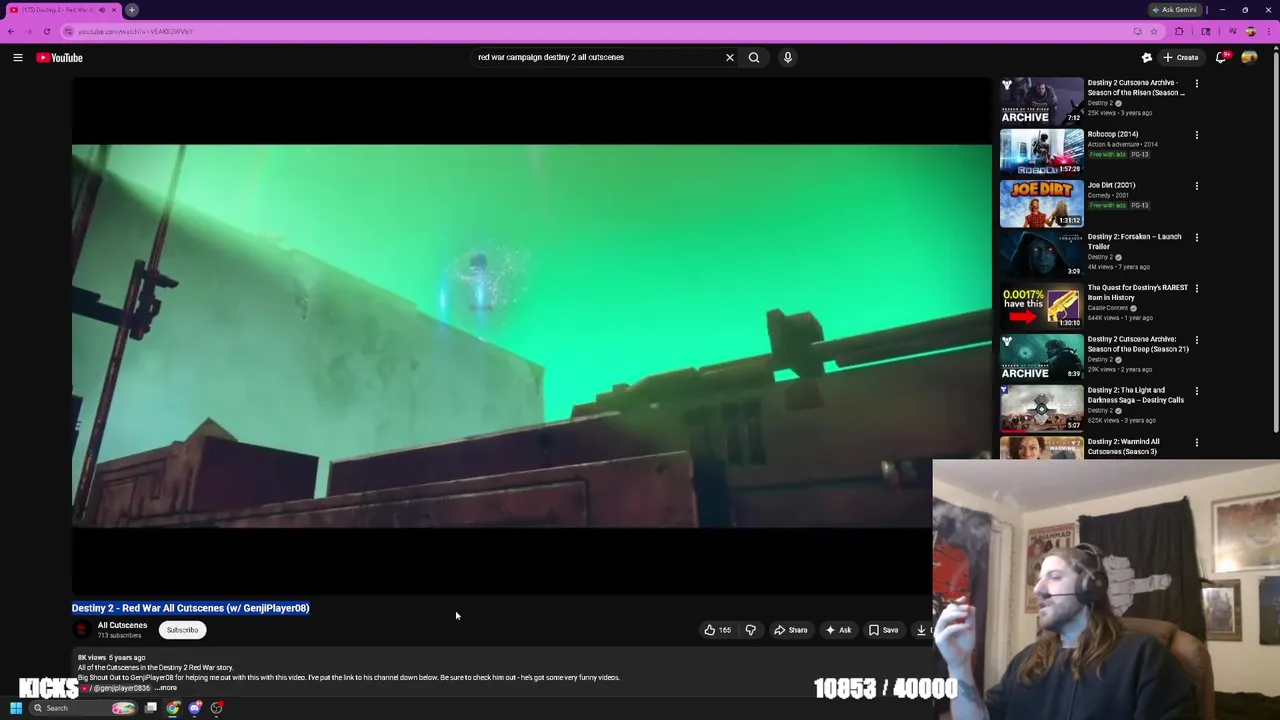The width and height of the screenshot is (1280, 720).
Task: Open options menu for Joe Dirt (2001)
Action: point(1197,186)
